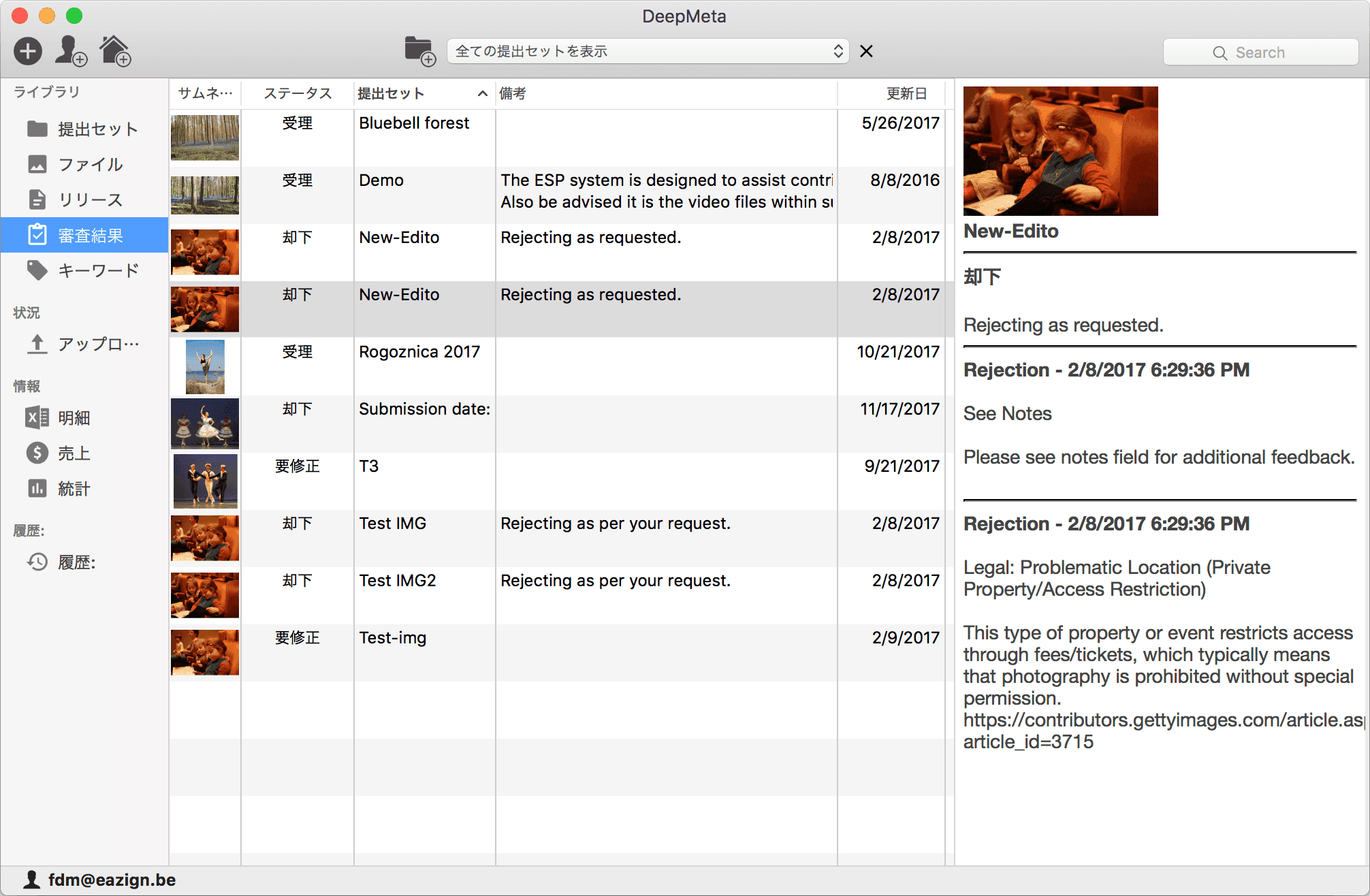
Task: Click the 'T3' submission name
Action: [369, 466]
